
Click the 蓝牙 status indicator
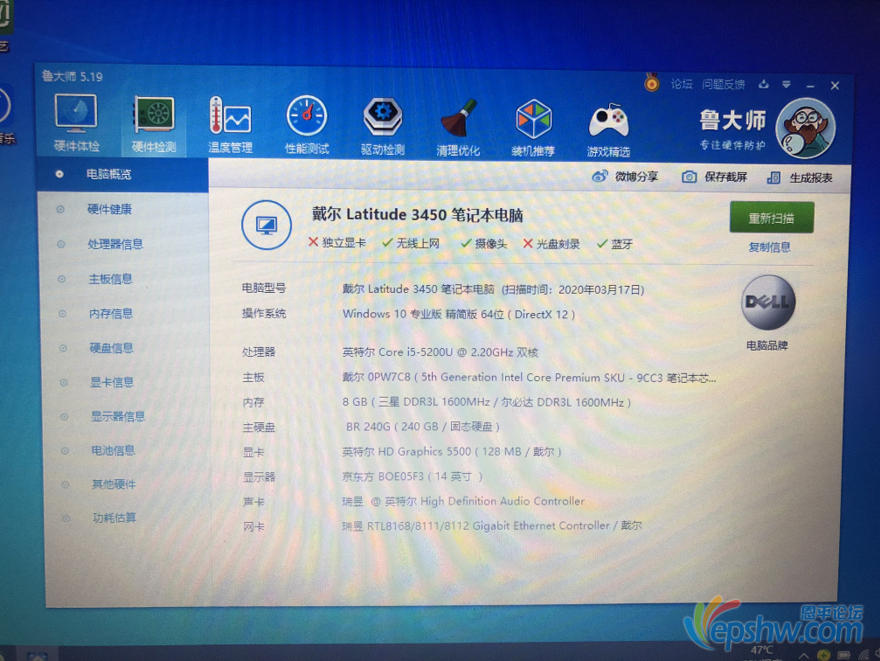(615, 244)
